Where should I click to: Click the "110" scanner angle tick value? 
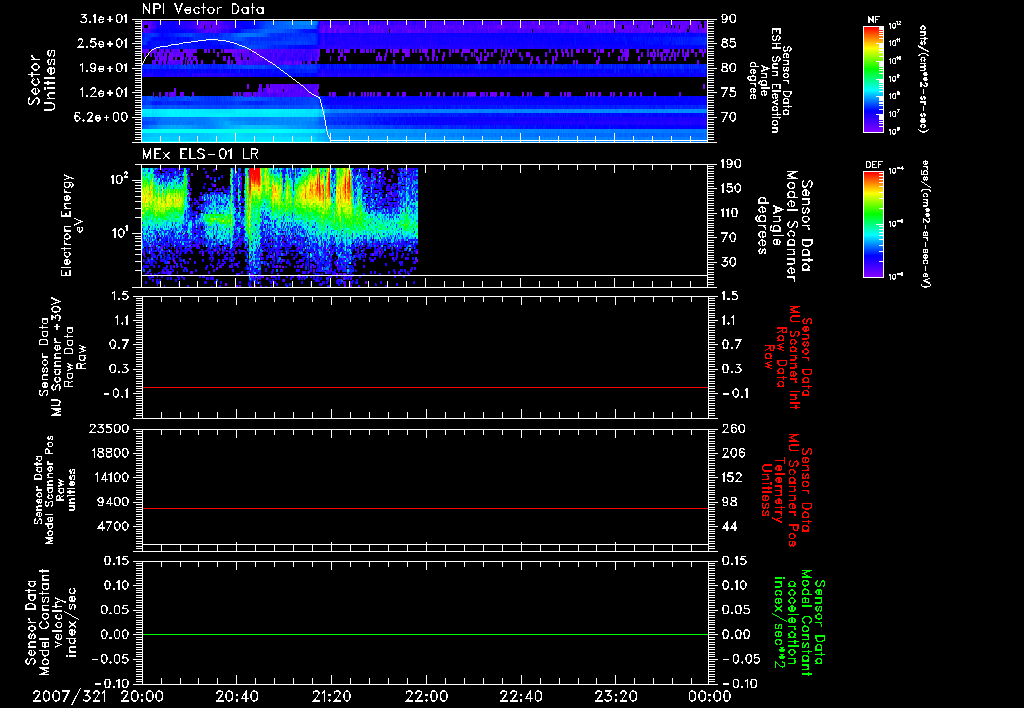pyautogui.click(x=731, y=213)
